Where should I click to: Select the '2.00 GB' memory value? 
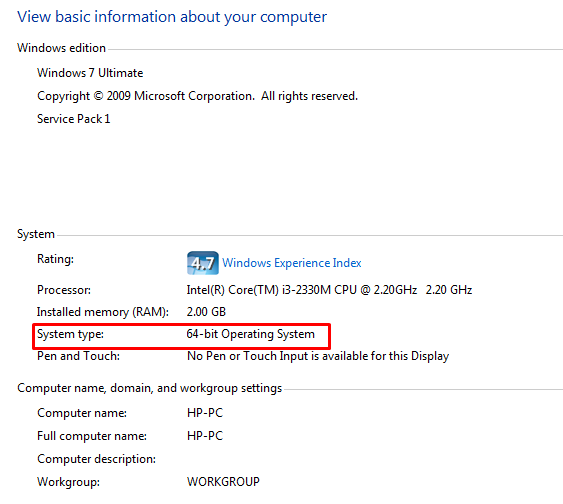point(206,312)
